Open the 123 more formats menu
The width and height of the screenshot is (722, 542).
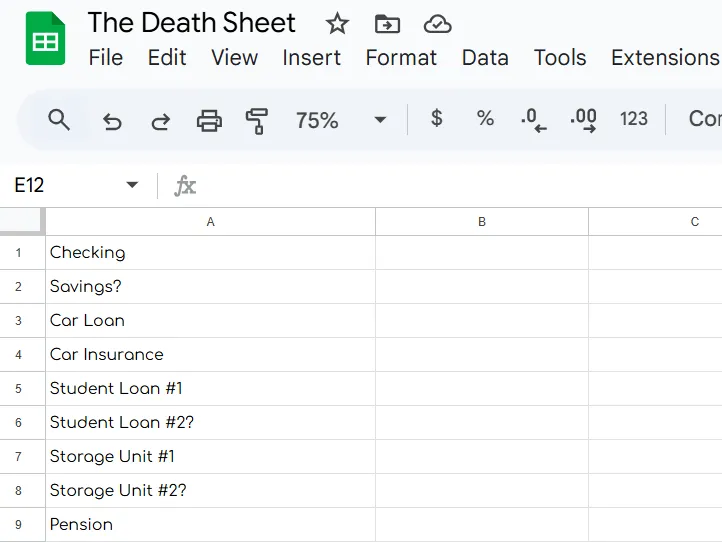634,119
